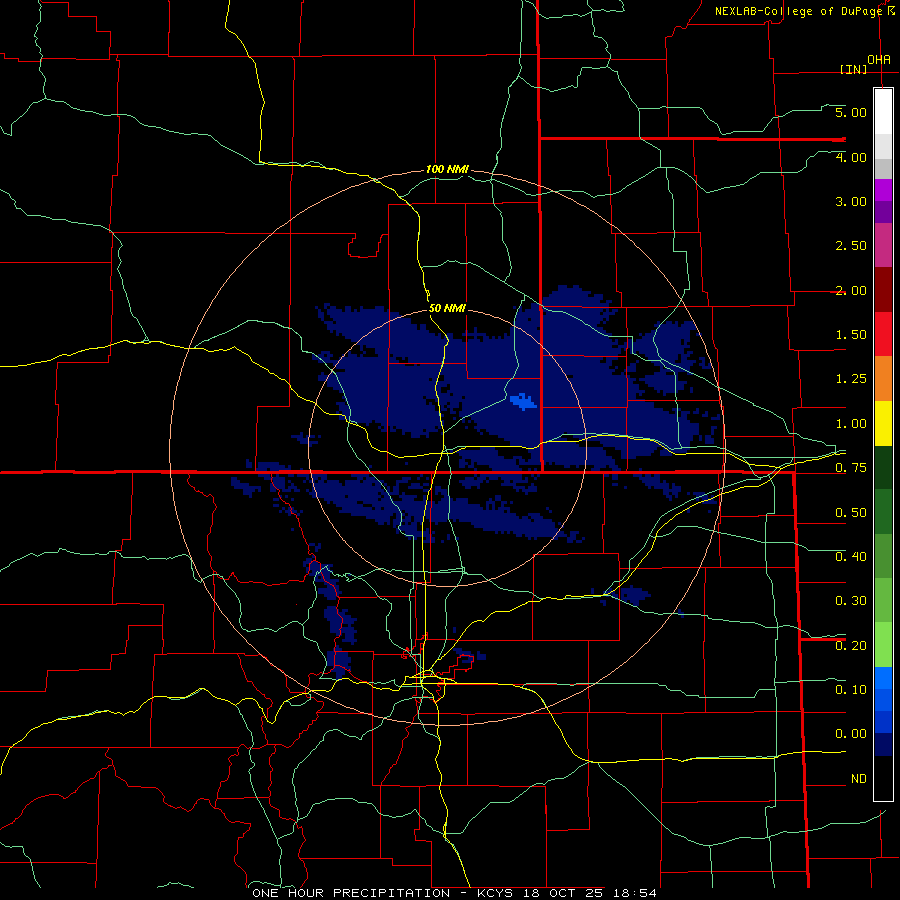
Task: Click the ND legend label
Action: [x=859, y=779]
